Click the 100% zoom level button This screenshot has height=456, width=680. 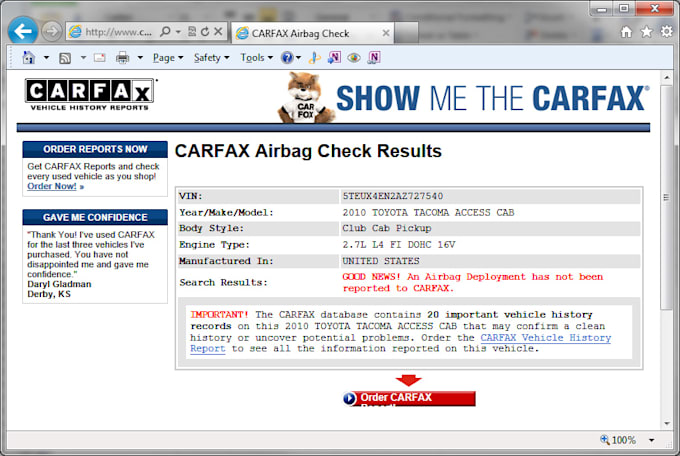click(x=618, y=440)
